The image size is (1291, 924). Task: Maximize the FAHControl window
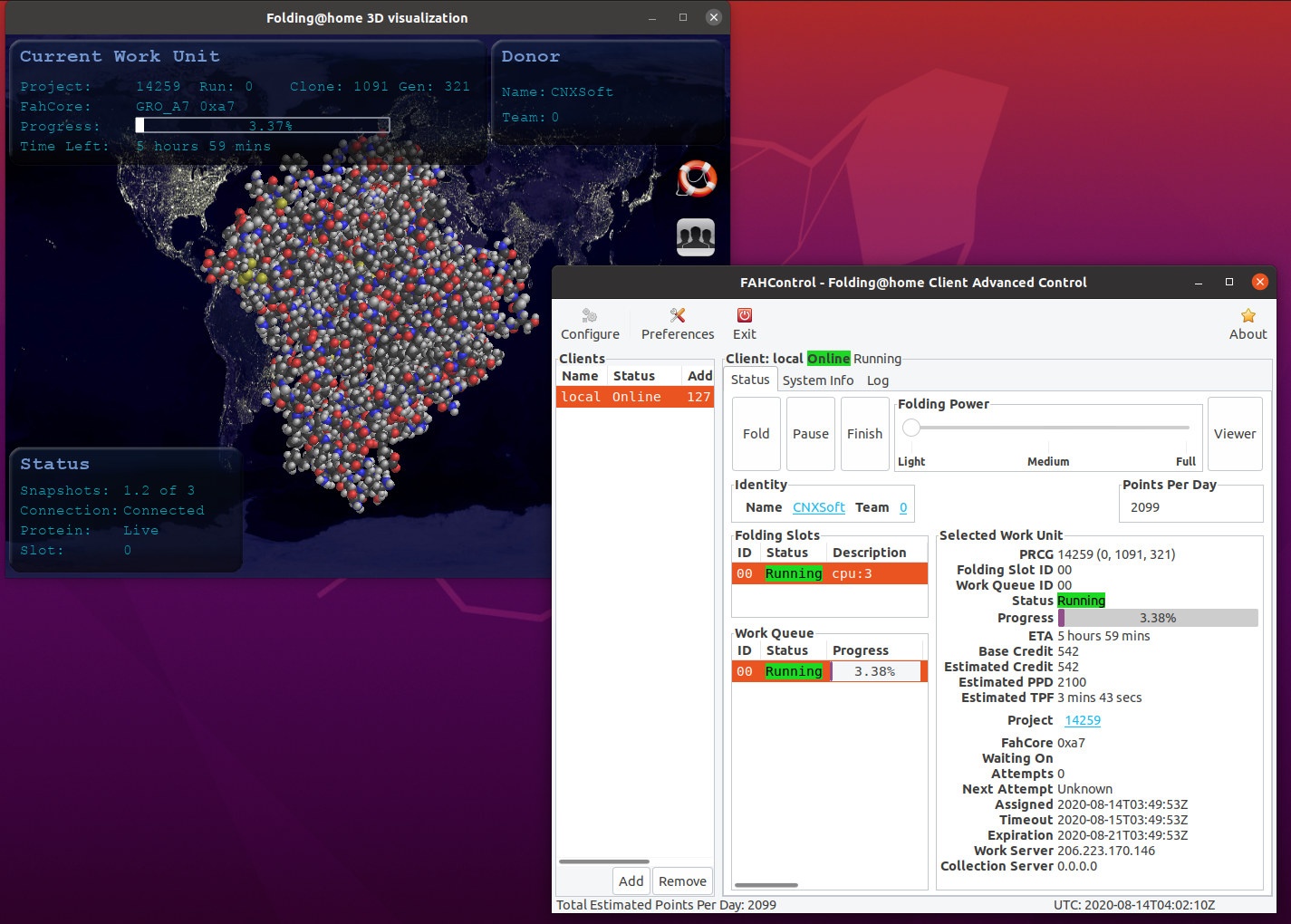1229,283
